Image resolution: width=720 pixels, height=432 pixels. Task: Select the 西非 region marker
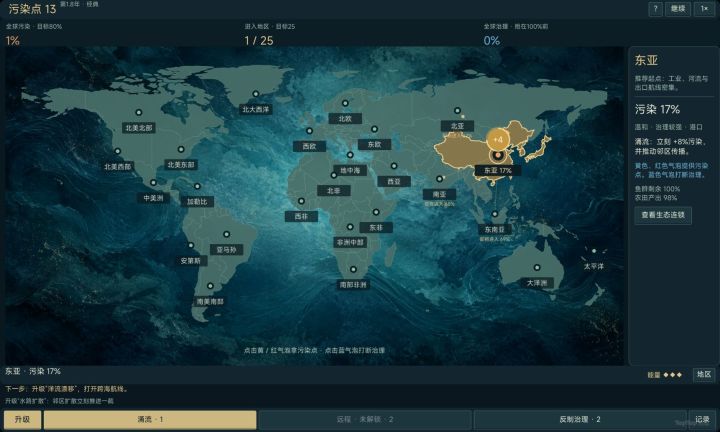pyautogui.click(x=301, y=201)
